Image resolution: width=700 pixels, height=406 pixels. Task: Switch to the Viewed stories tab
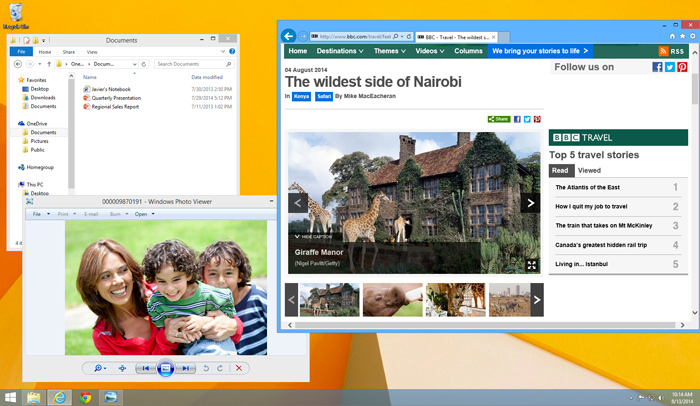(589, 171)
